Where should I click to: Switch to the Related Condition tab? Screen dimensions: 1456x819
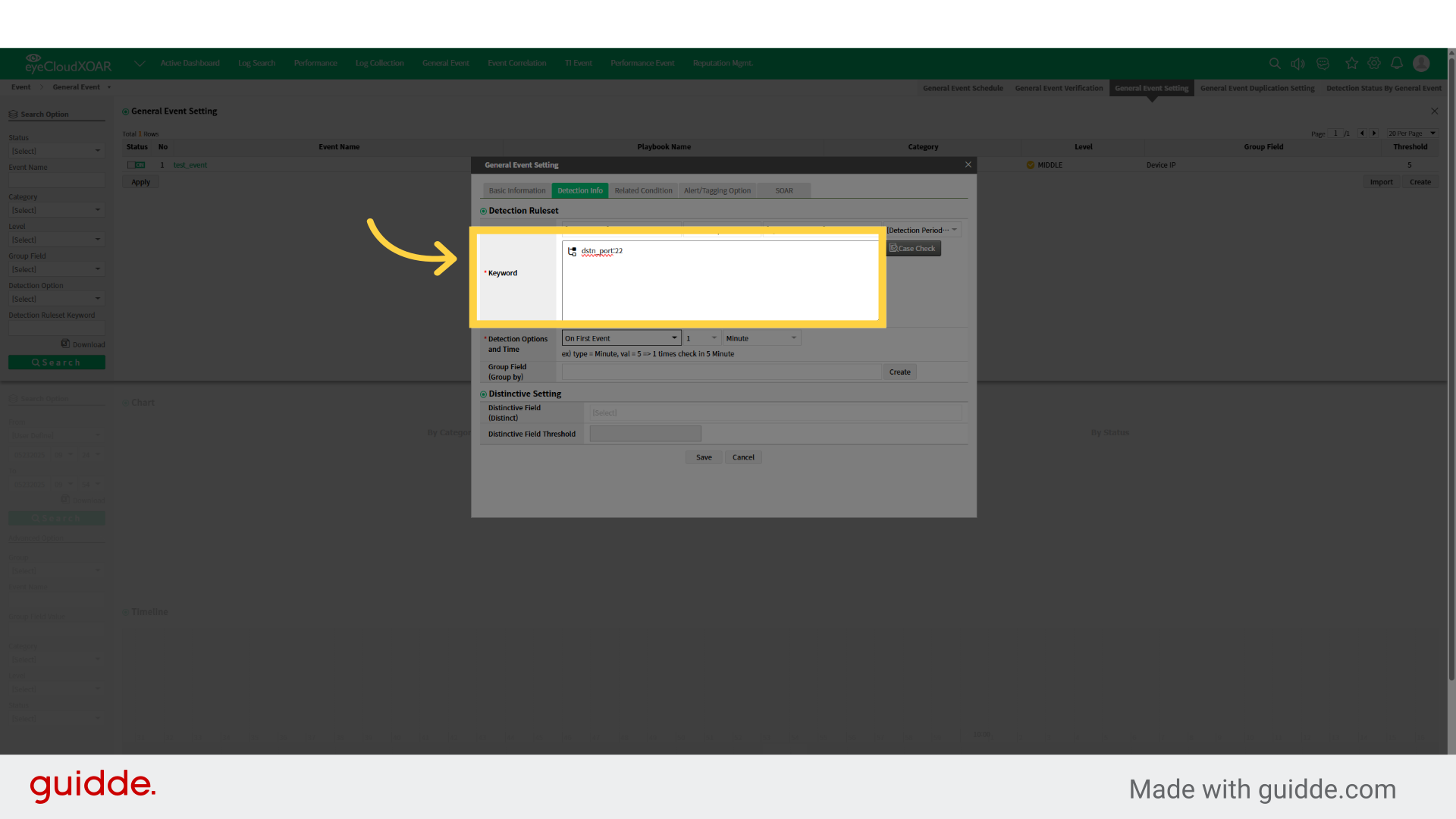[x=643, y=190]
